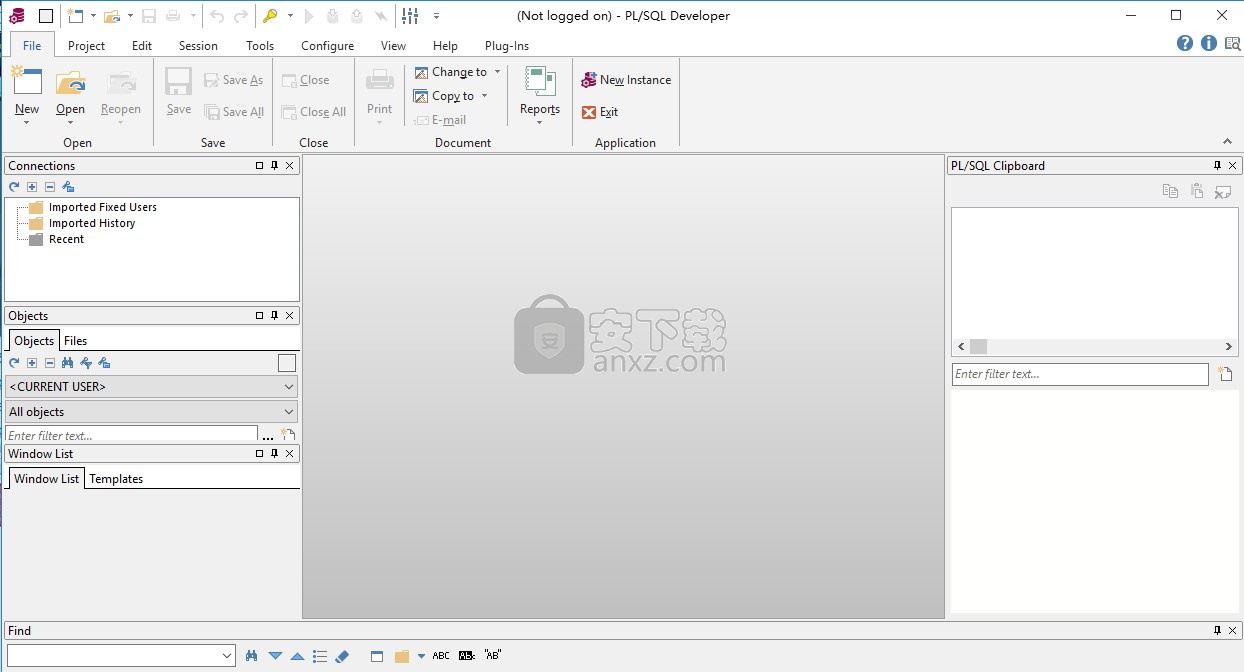The height and width of the screenshot is (672, 1244).
Task: Click the blue info About icon
Action: pos(1209,43)
